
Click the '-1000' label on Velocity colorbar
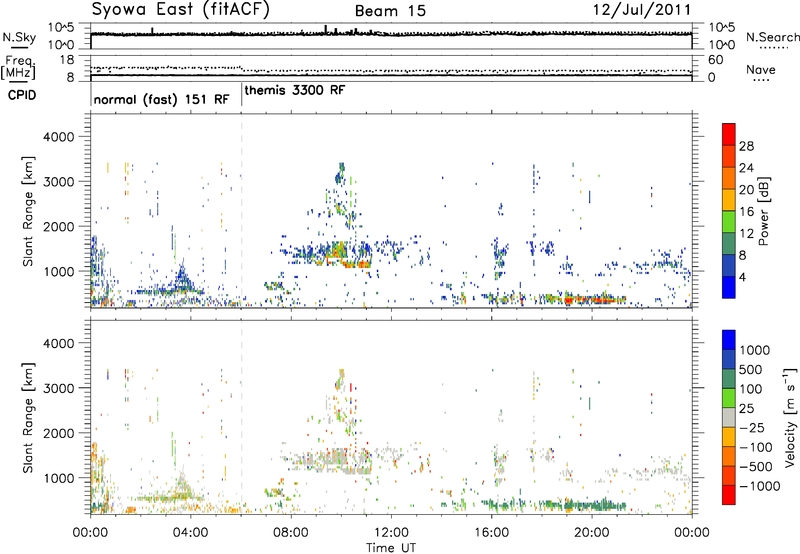(x=759, y=486)
